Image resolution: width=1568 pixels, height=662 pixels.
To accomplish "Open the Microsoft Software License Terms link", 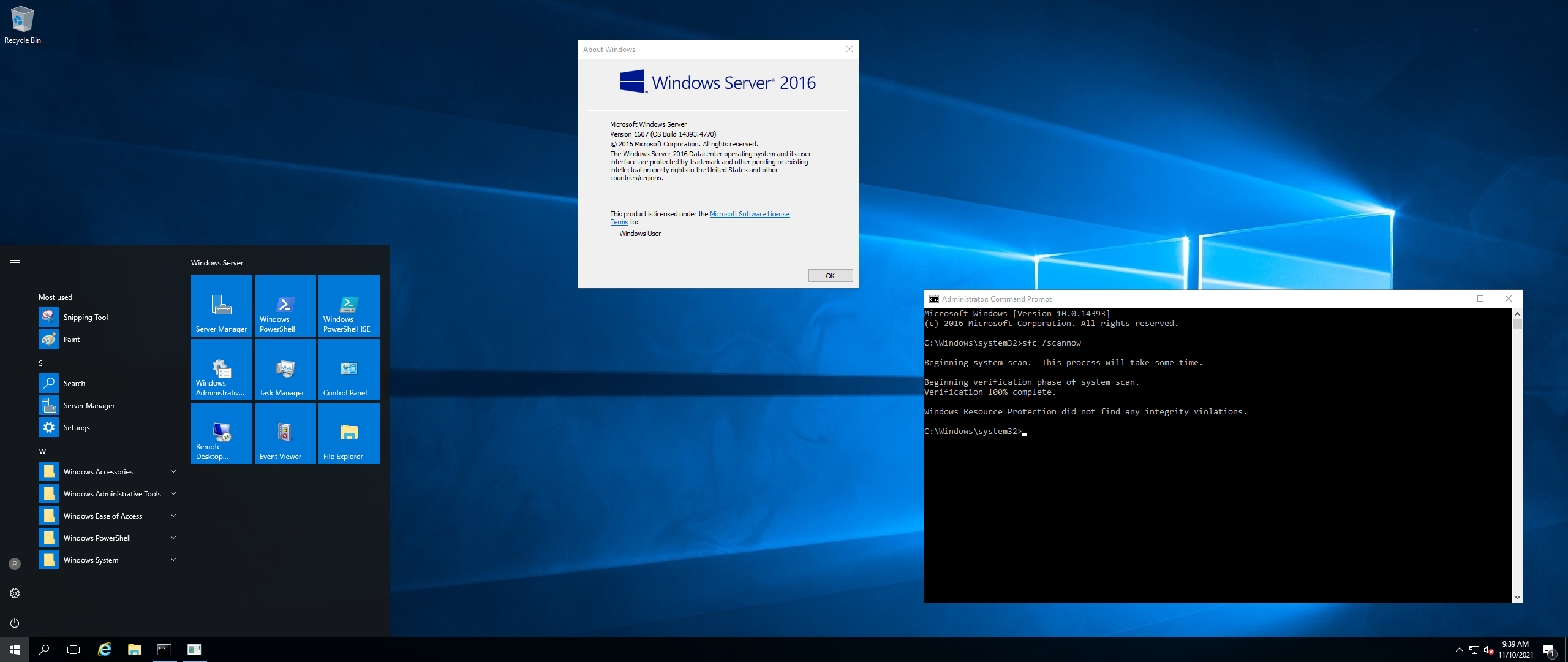I will [749, 214].
